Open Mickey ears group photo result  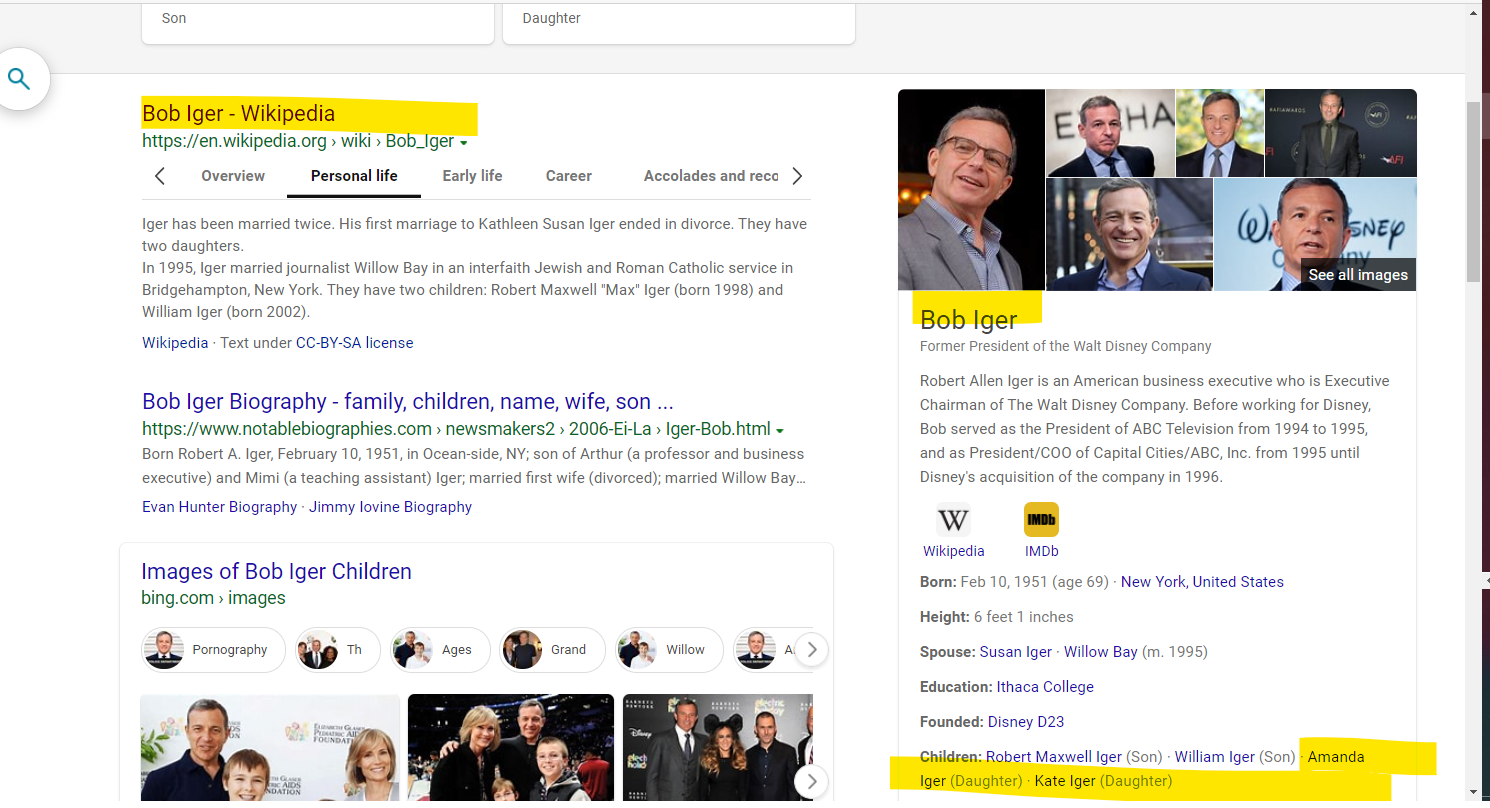tap(718, 748)
